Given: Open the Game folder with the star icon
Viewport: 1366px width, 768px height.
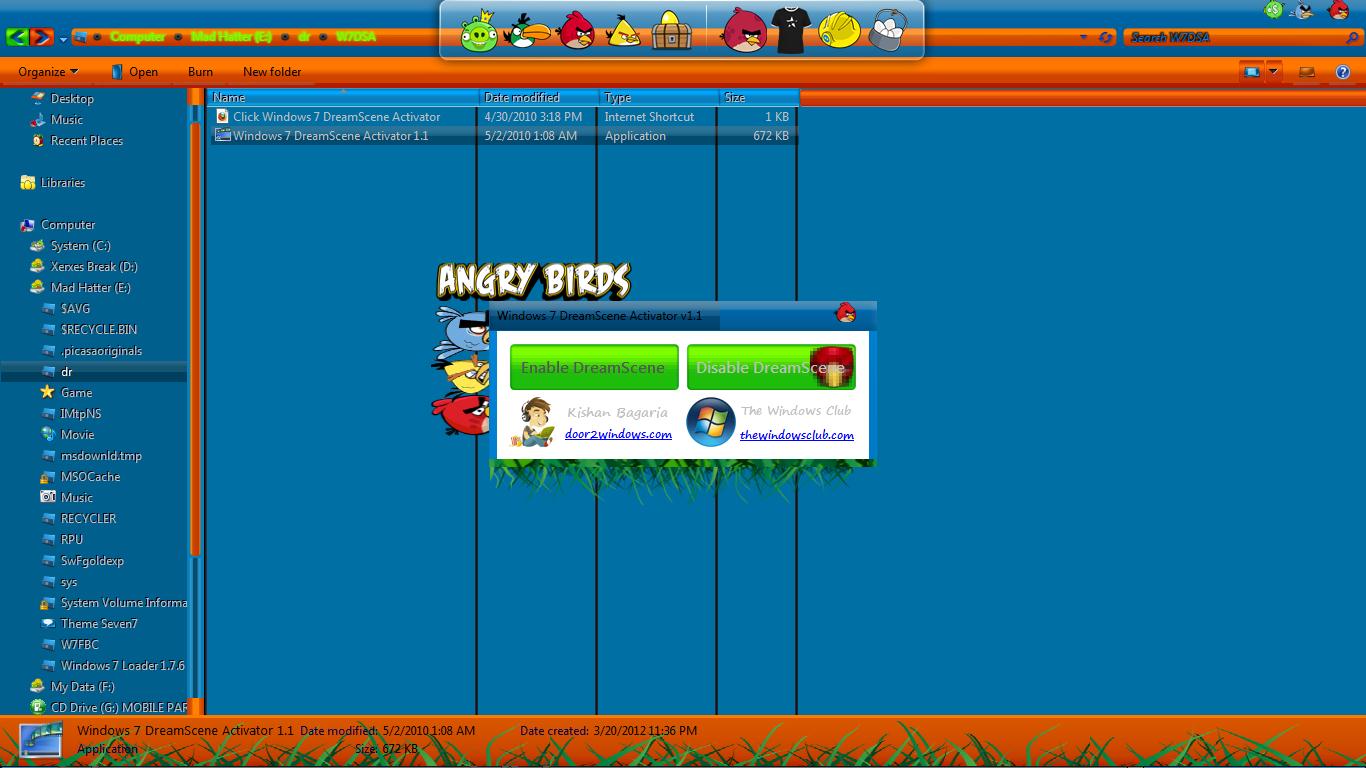Looking at the screenshot, I should (76, 393).
